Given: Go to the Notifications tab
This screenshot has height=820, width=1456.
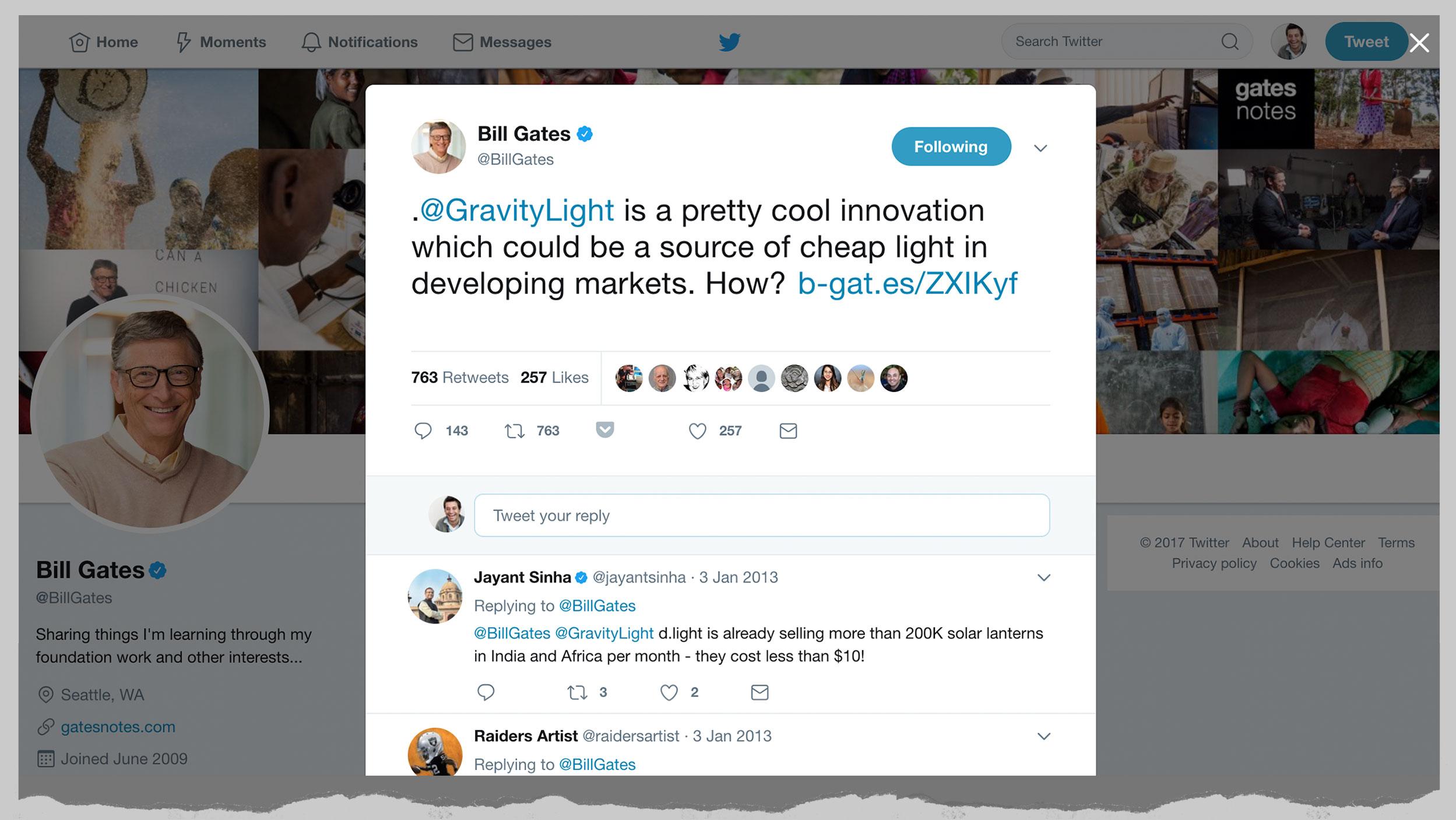Looking at the screenshot, I should coord(359,42).
